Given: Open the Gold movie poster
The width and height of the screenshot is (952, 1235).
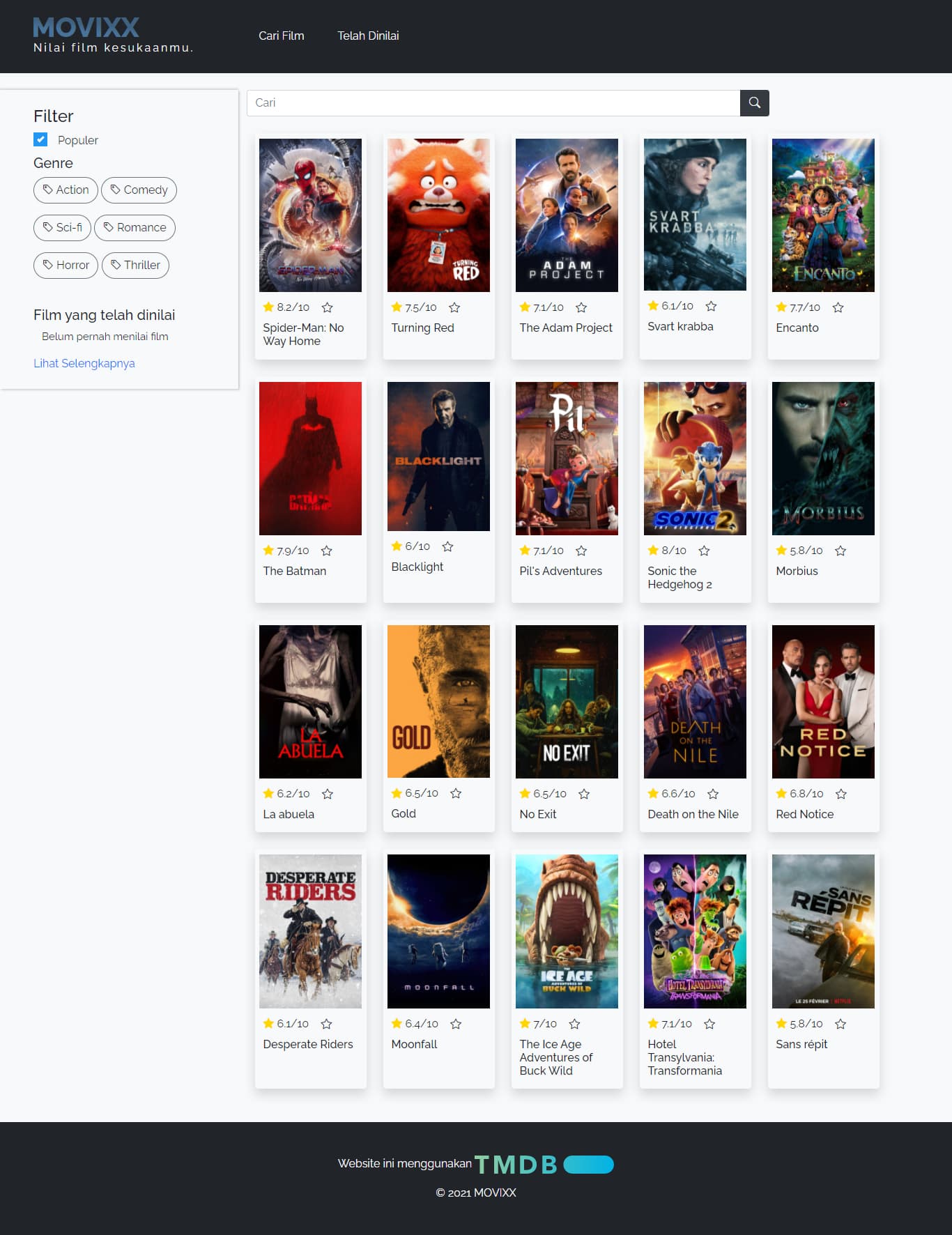Looking at the screenshot, I should (x=438, y=701).
